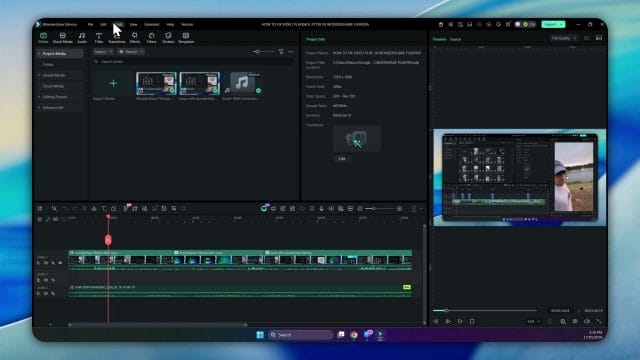Open the Audio library tab

[82, 38]
